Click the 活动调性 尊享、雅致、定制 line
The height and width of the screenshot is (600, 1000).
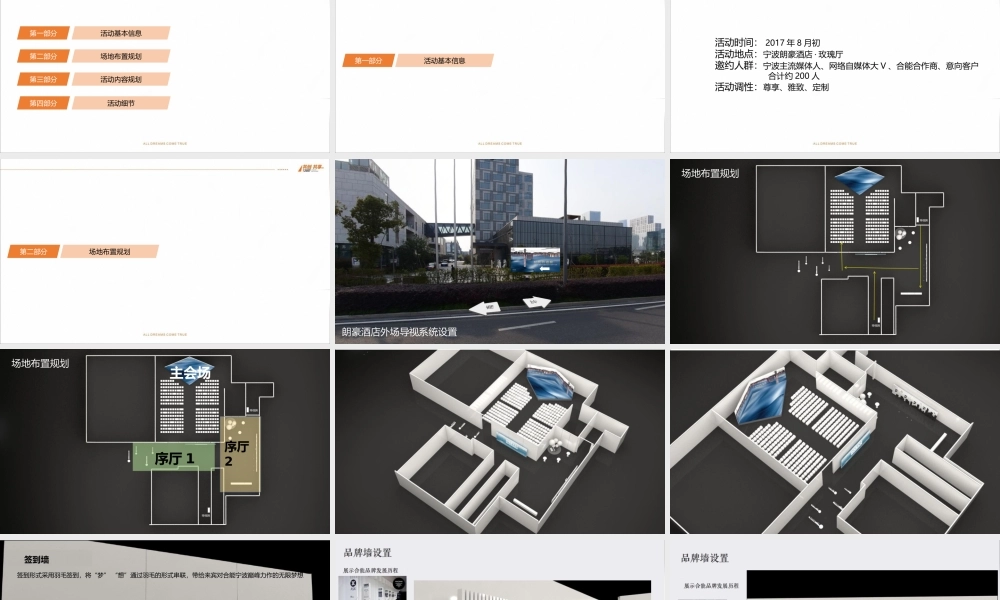[x=772, y=87]
